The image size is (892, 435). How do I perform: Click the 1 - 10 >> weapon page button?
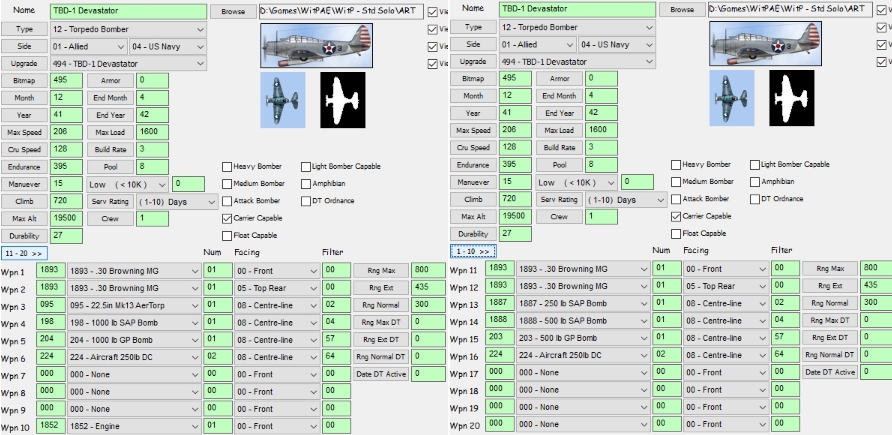click(473, 251)
